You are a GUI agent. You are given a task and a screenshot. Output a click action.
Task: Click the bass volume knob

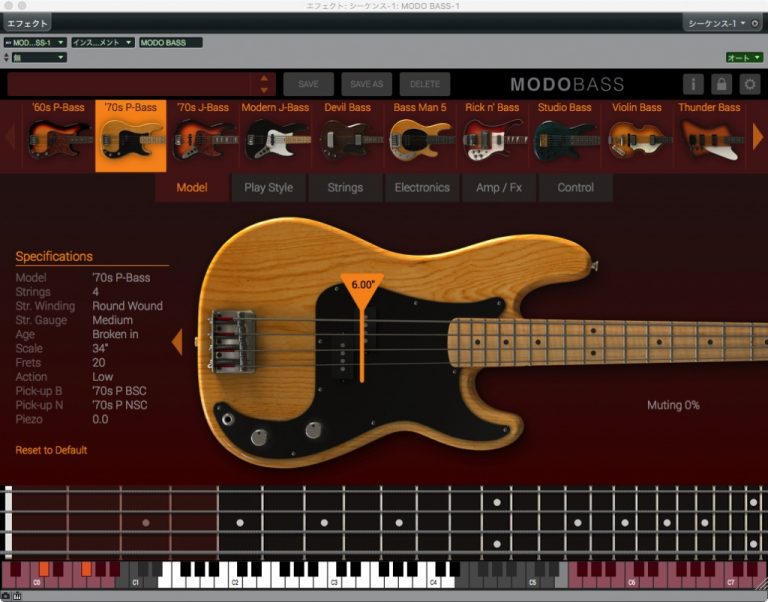(260, 437)
